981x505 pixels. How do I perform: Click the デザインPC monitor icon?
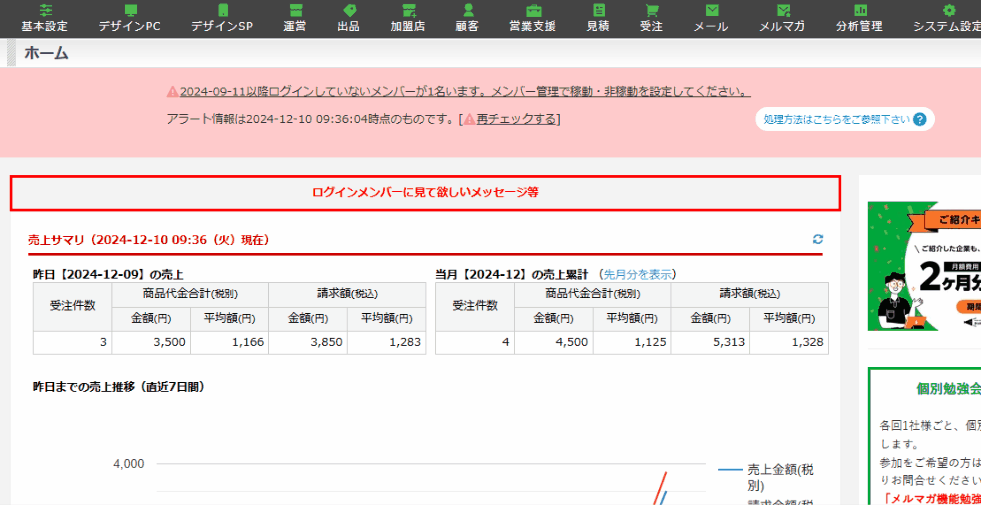[x=129, y=10]
